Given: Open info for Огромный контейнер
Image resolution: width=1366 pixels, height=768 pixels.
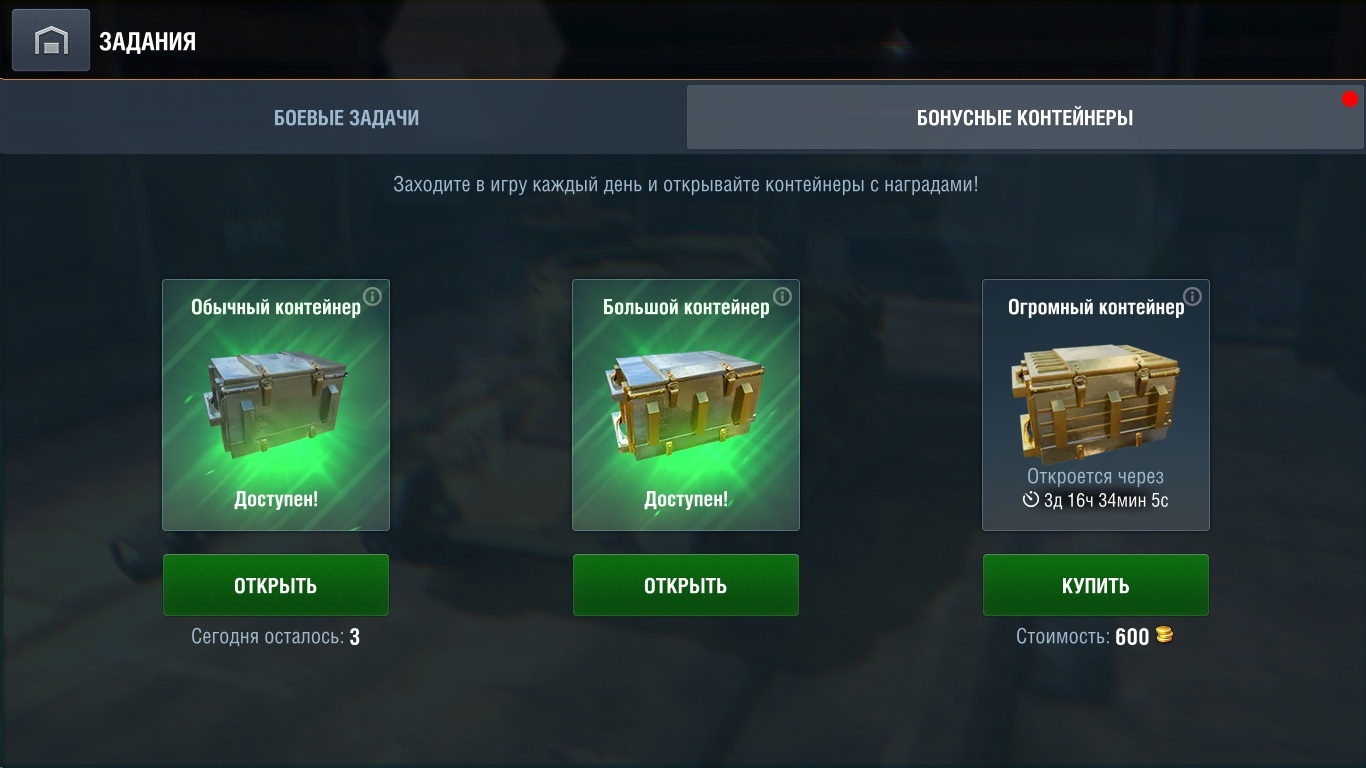Looking at the screenshot, I should click(x=1192, y=297).
